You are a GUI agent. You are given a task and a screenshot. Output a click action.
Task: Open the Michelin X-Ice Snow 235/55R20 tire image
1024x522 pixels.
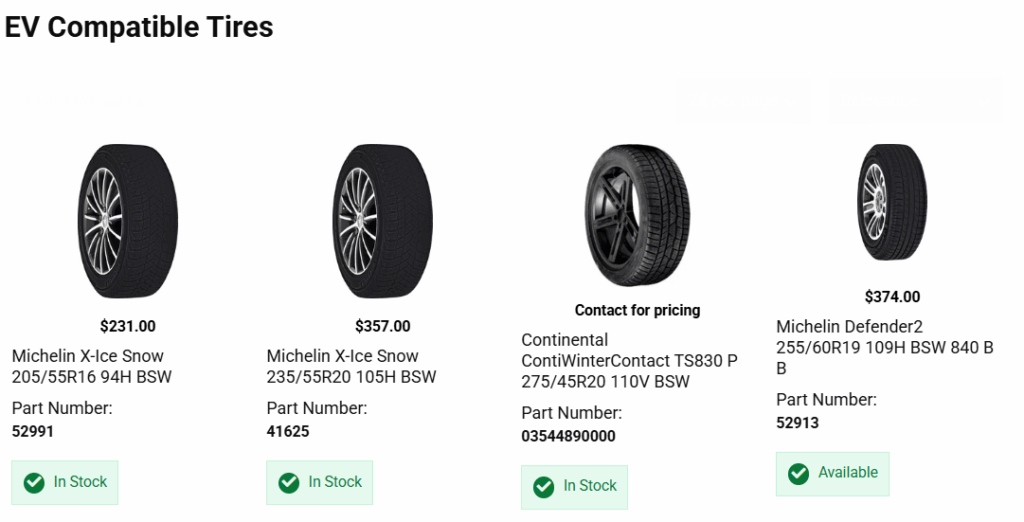point(383,222)
